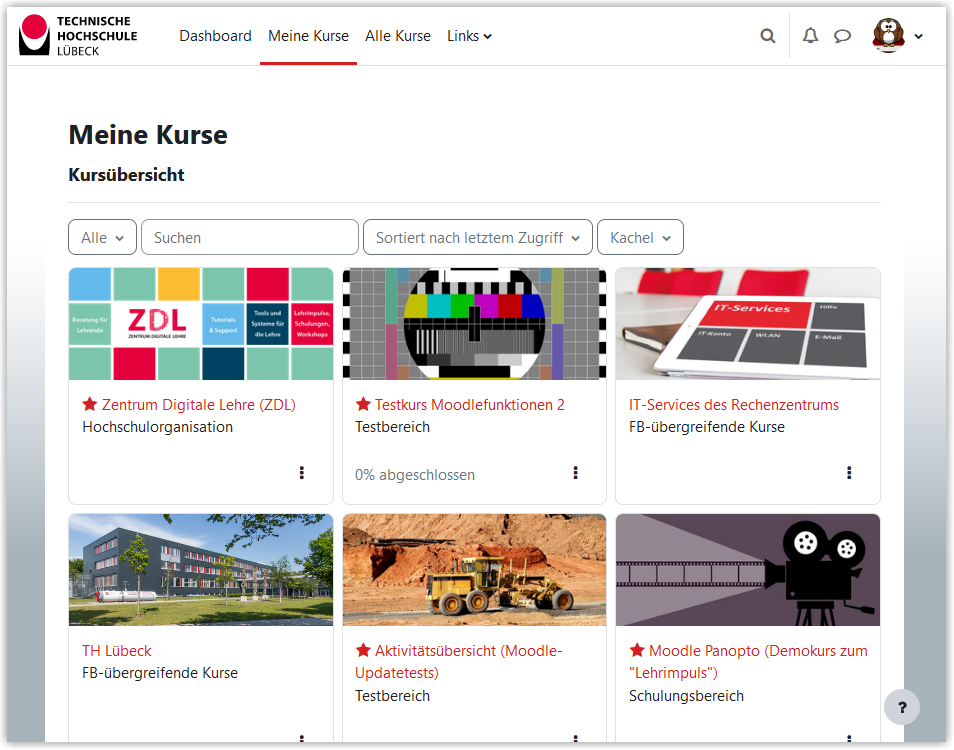Viewport: 954px width, 750px height.
Task: Open actions menu for Zentrum Digitale Lehre card
Action: coord(302,473)
